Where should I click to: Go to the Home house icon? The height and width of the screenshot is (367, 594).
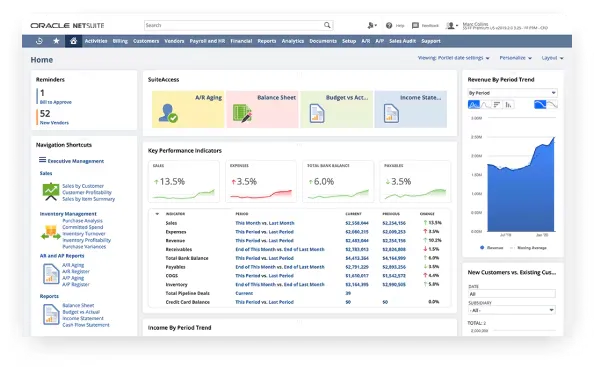click(x=73, y=41)
